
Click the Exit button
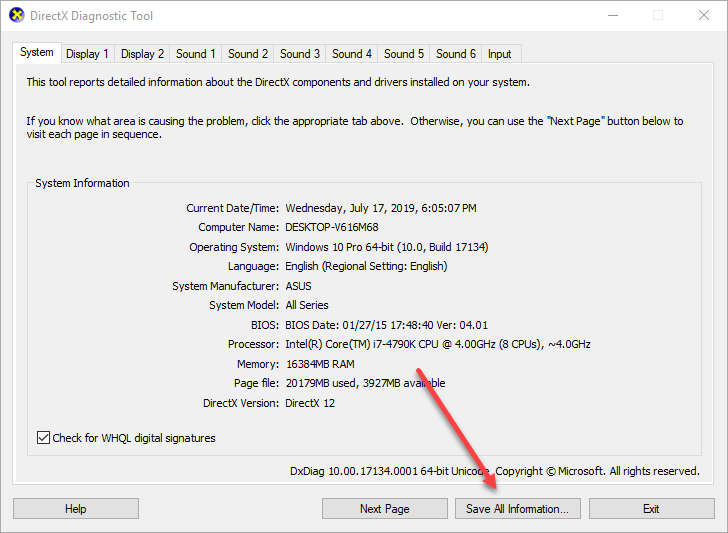[651, 509]
